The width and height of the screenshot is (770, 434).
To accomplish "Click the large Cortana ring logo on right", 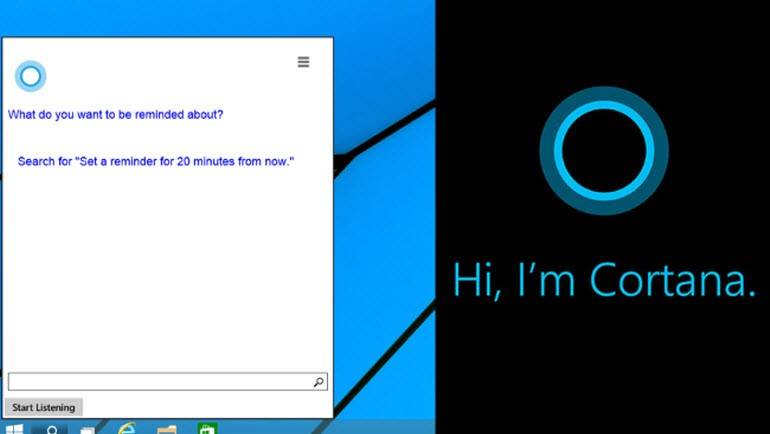I will (604, 151).
